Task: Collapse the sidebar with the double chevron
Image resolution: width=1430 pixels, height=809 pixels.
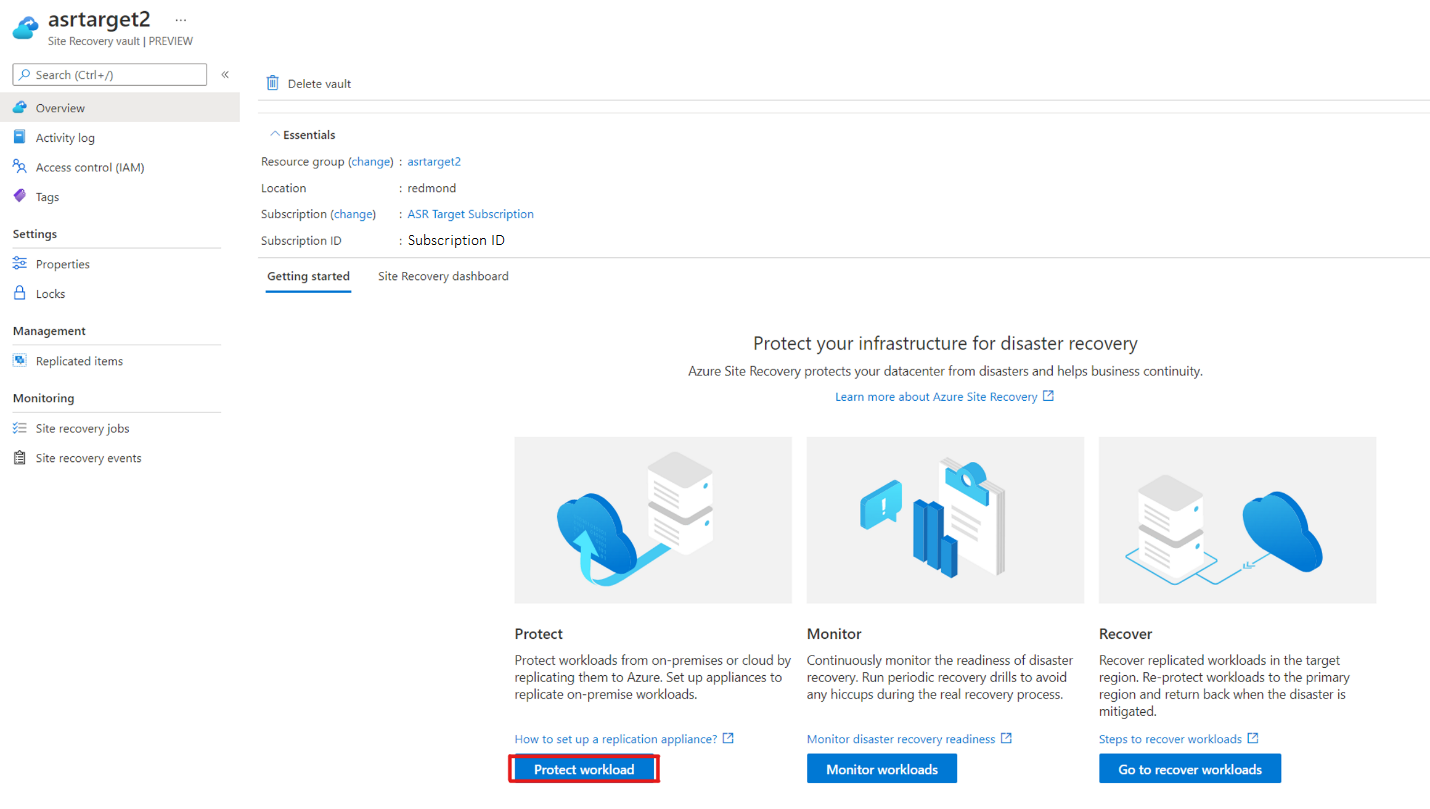Action: tap(225, 74)
